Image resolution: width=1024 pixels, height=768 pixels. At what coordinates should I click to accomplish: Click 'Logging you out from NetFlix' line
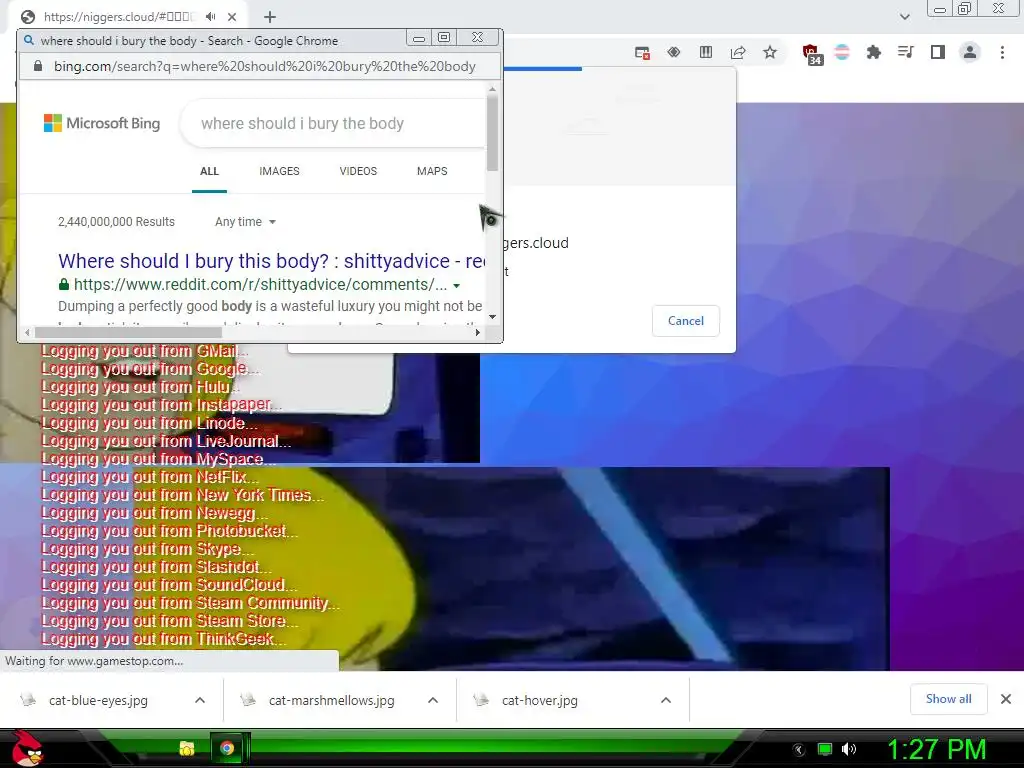click(x=149, y=477)
